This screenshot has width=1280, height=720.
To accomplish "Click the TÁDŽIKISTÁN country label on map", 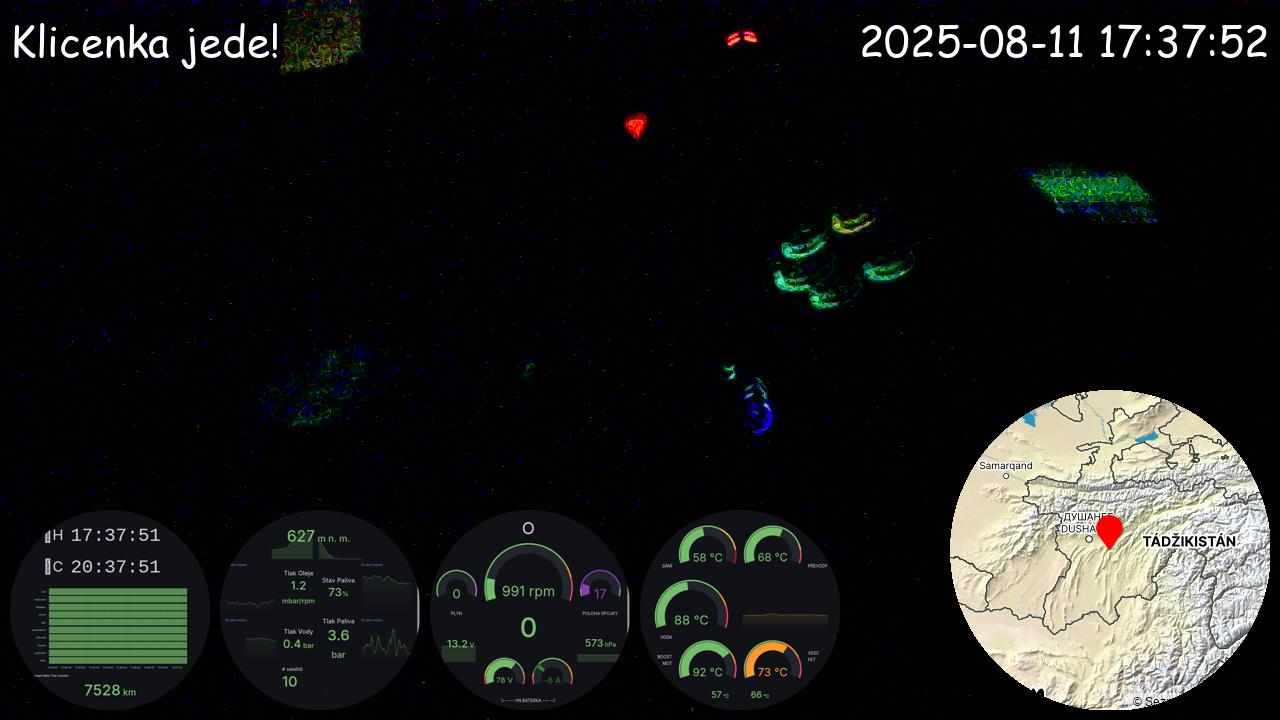I will [1188, 541].
